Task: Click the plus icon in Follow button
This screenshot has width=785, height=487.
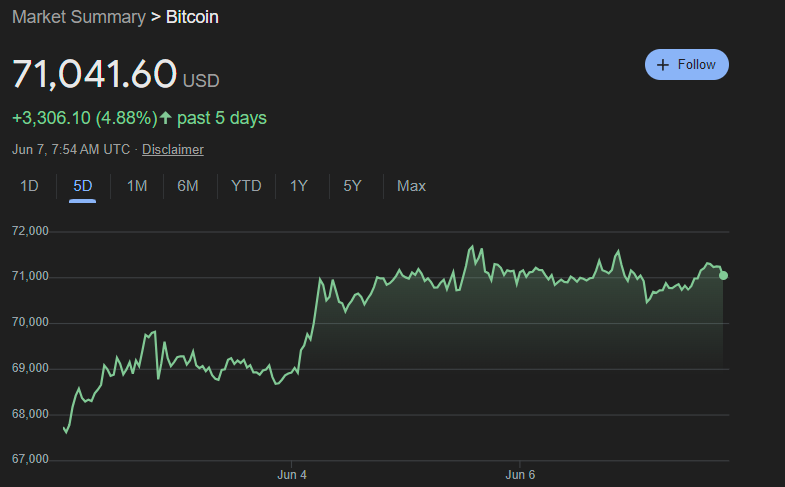Action: pyautogui.click(x=662, y=65)
